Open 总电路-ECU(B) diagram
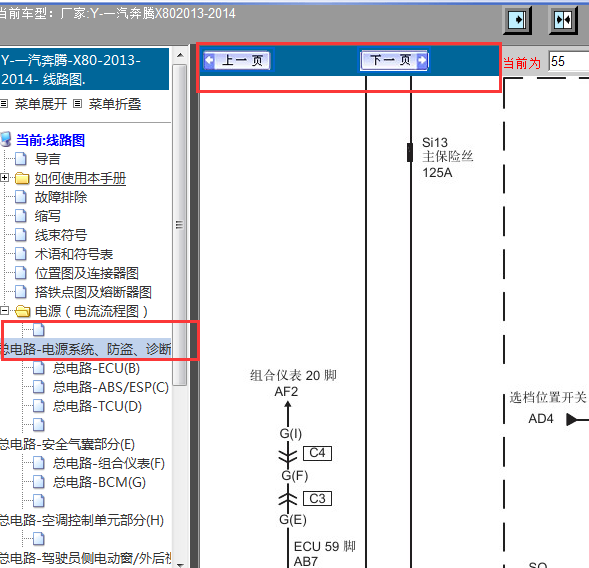This screenshot has height=568, width=589. [x=96, y=368]
